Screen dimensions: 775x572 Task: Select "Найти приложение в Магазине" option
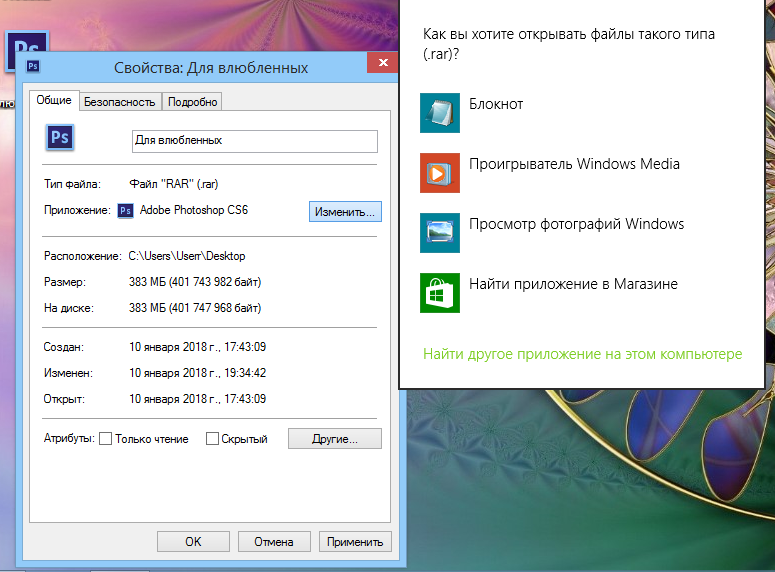(x=573, y=284)
